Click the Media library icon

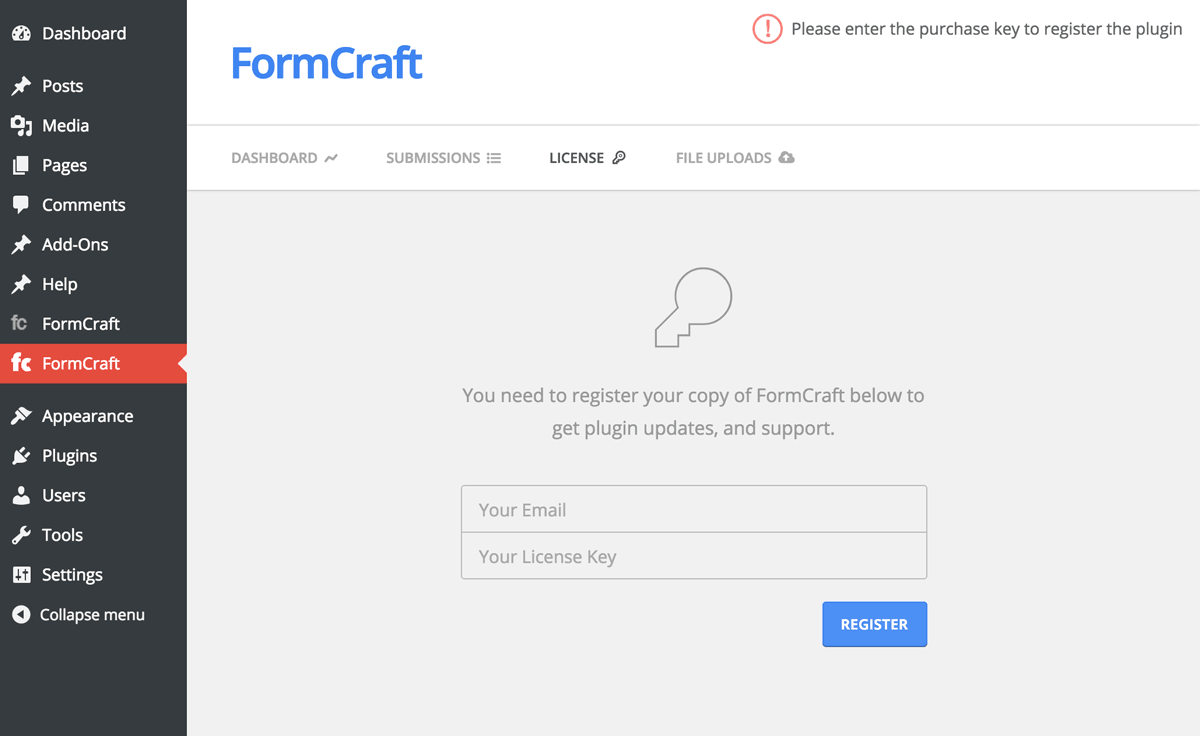coord(21,125)
